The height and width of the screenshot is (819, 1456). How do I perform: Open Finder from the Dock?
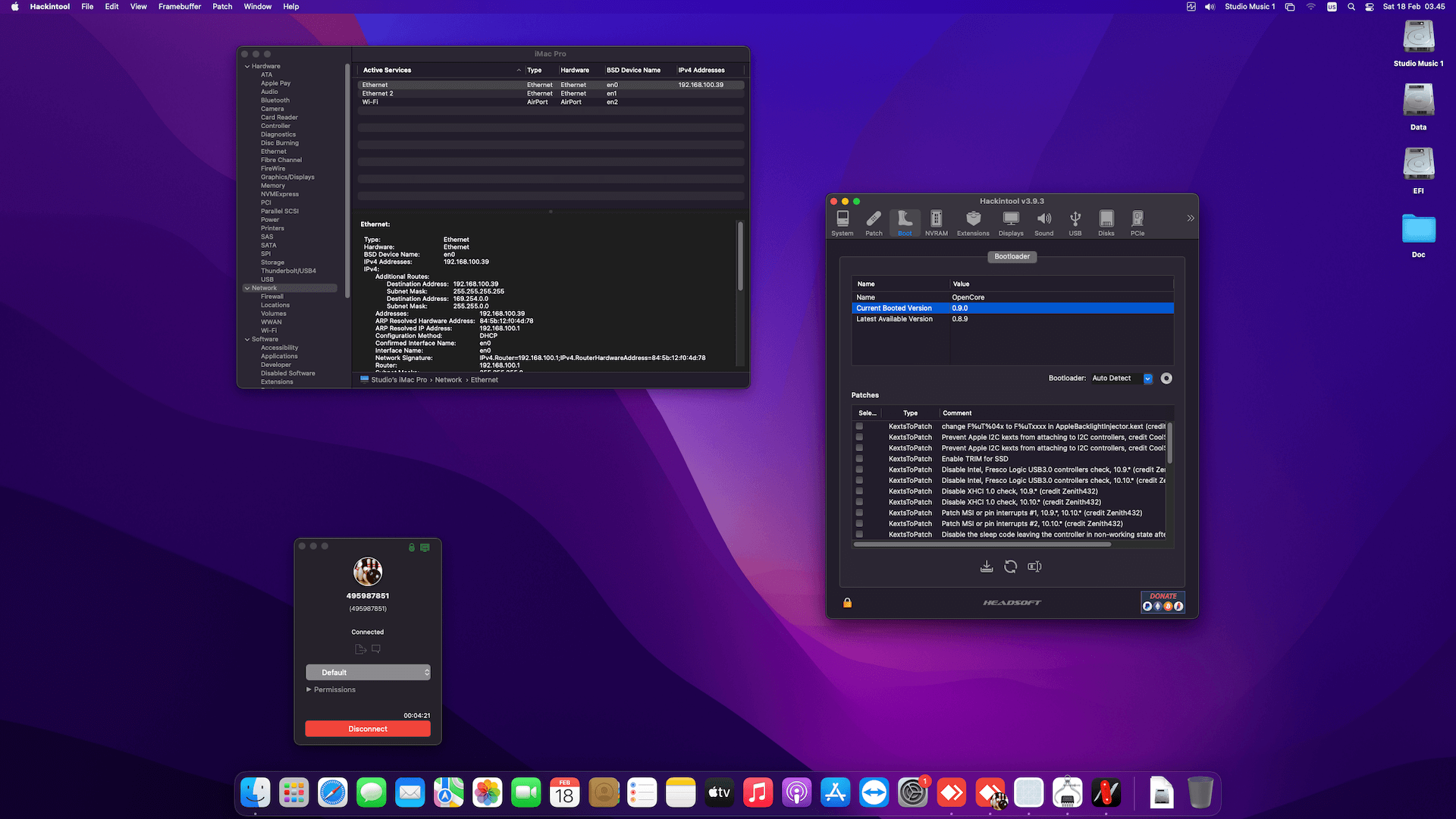[256, 793]
